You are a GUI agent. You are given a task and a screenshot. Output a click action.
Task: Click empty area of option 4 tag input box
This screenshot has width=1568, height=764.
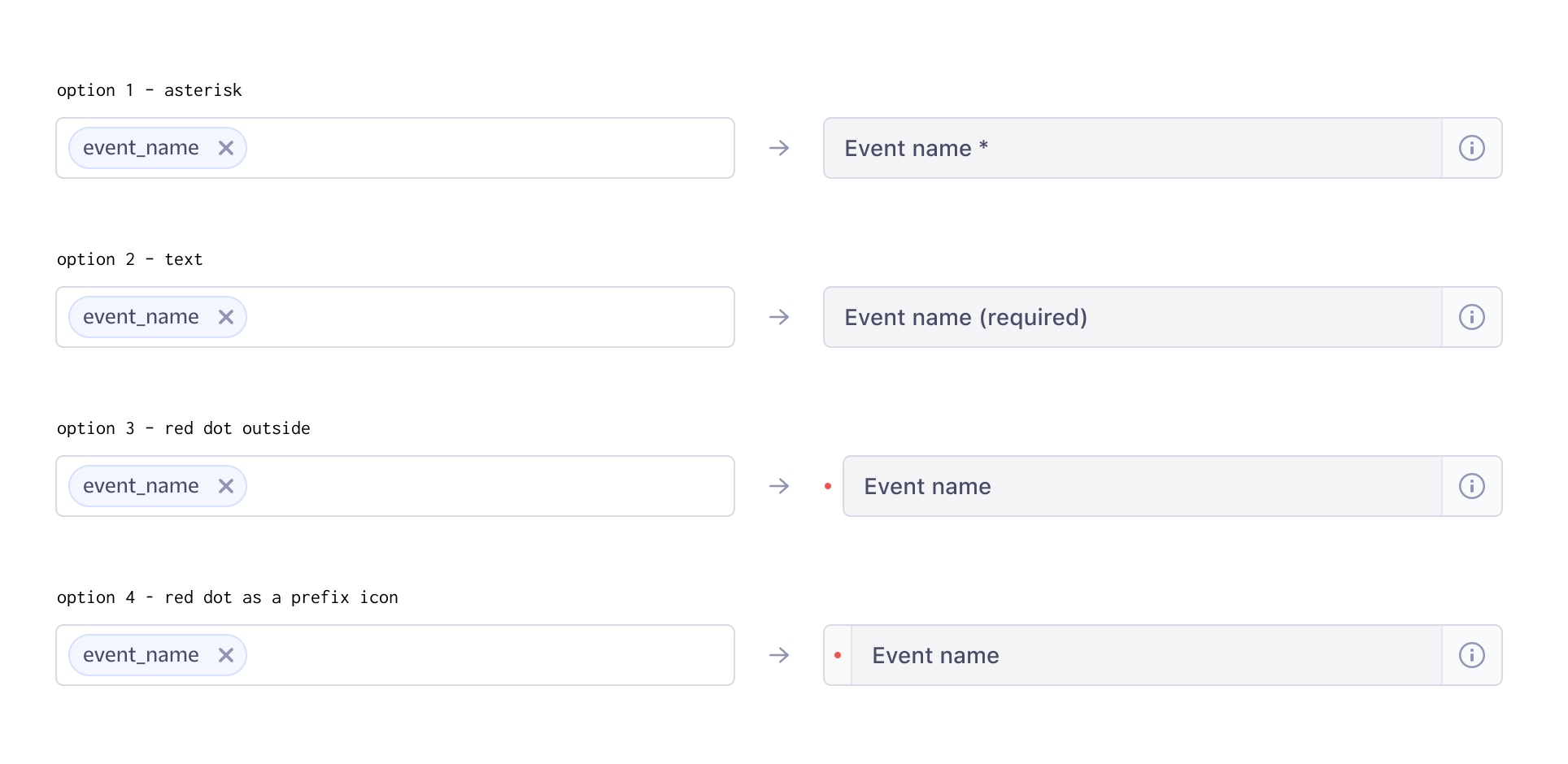pyautogui.click(x=488, y=655)
